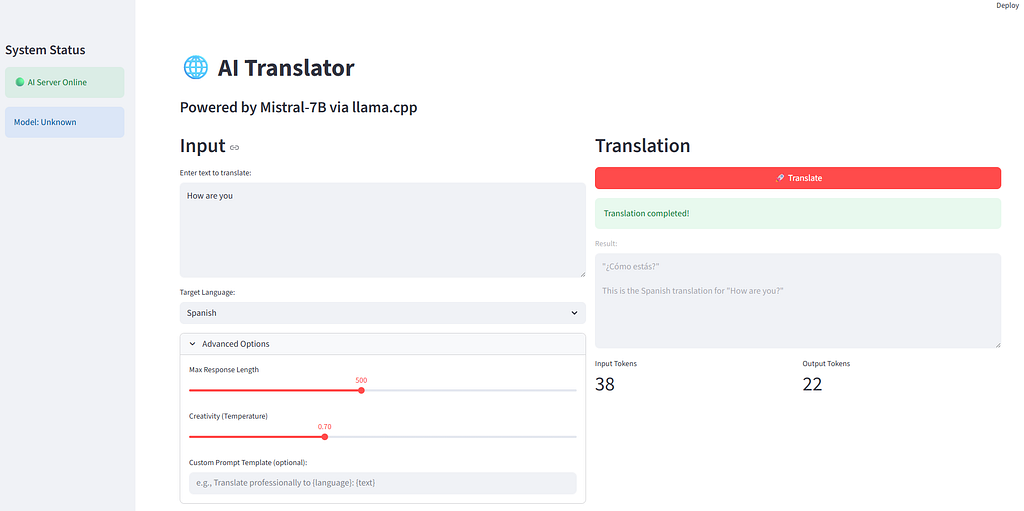Open the Deploy option at top right
Screen dimensions: 1024x511
(x=1007, y=6)
